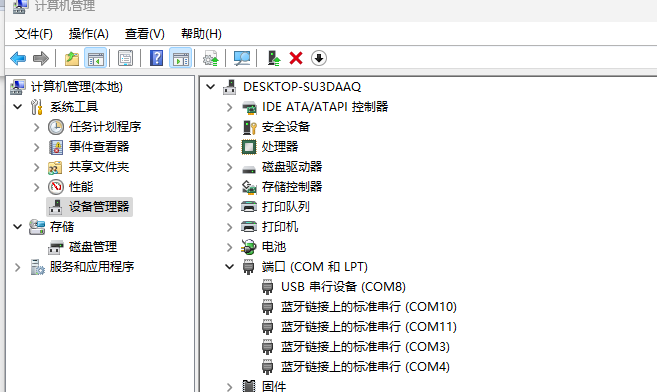
Task: Select 蓝牙链接上的标准串行 (COM11)
Action: 369,327
